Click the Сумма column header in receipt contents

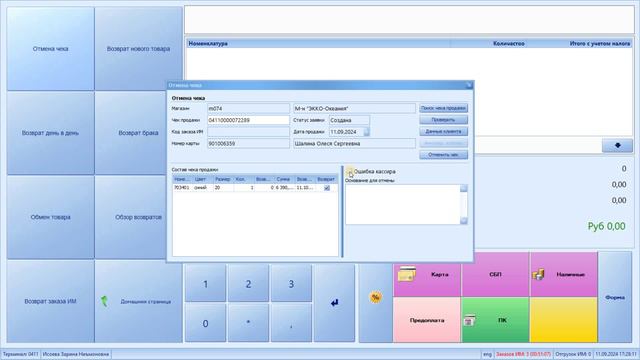click(283, 179)
